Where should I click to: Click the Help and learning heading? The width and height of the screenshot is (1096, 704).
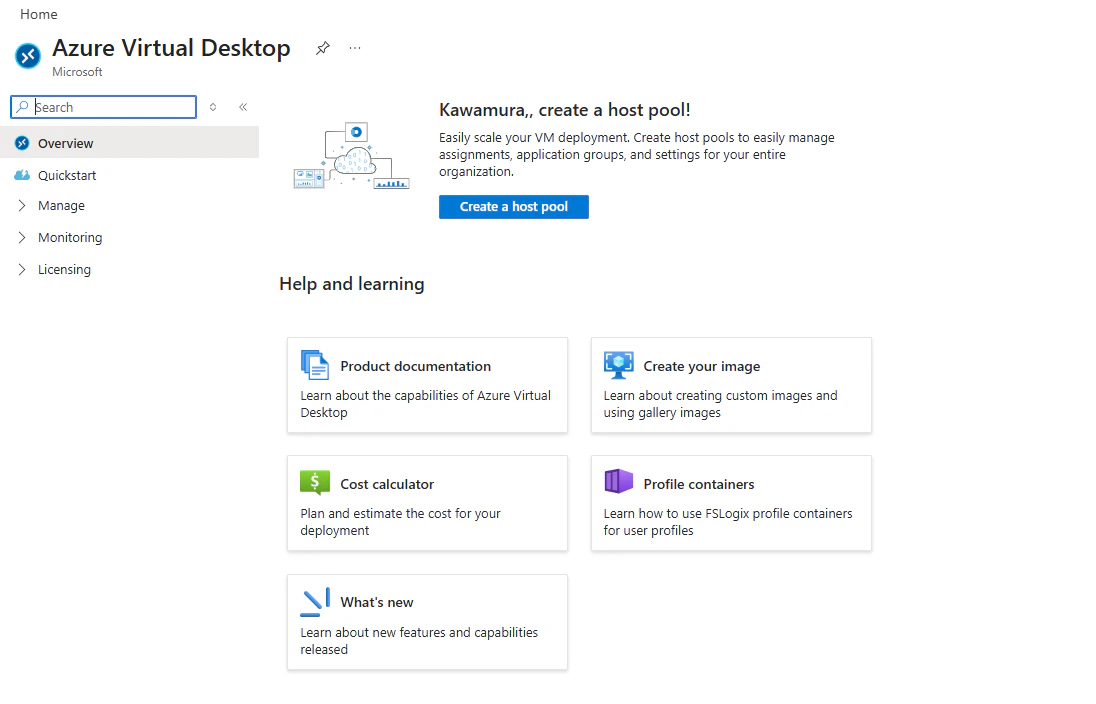352,284
